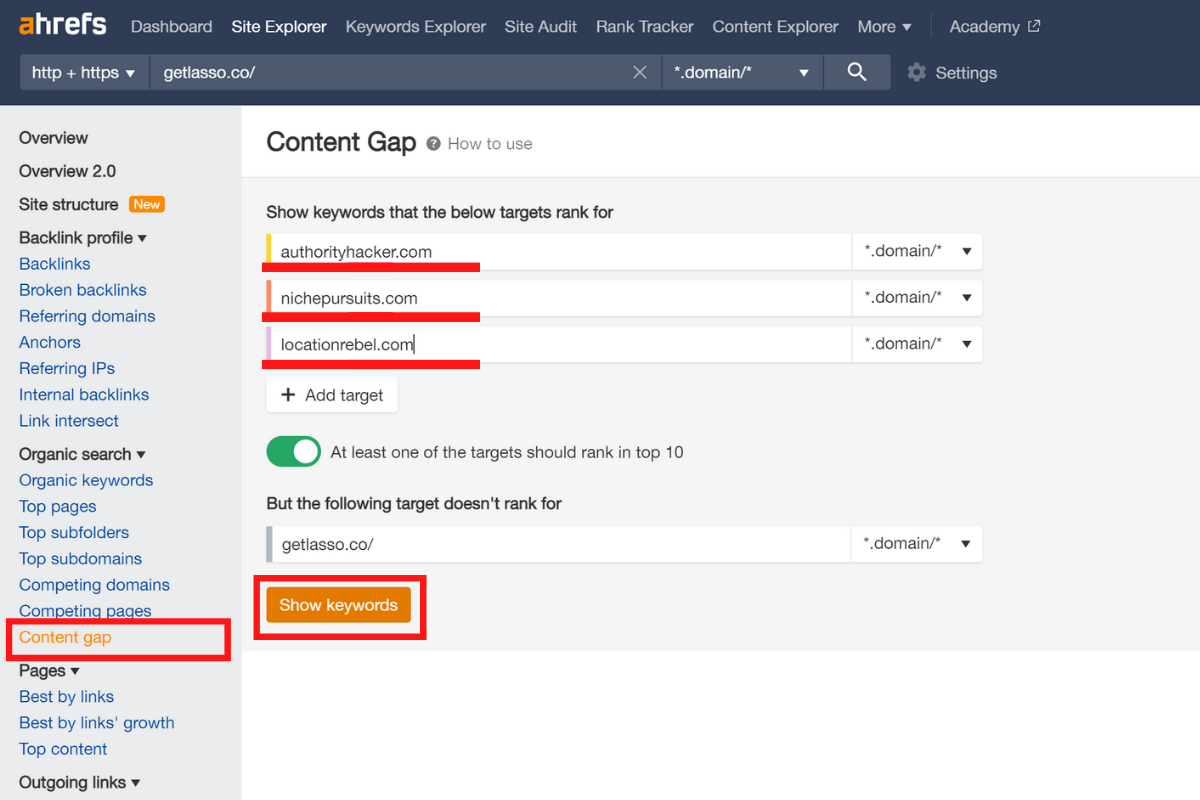Open Site structure in sidebar

68,204
